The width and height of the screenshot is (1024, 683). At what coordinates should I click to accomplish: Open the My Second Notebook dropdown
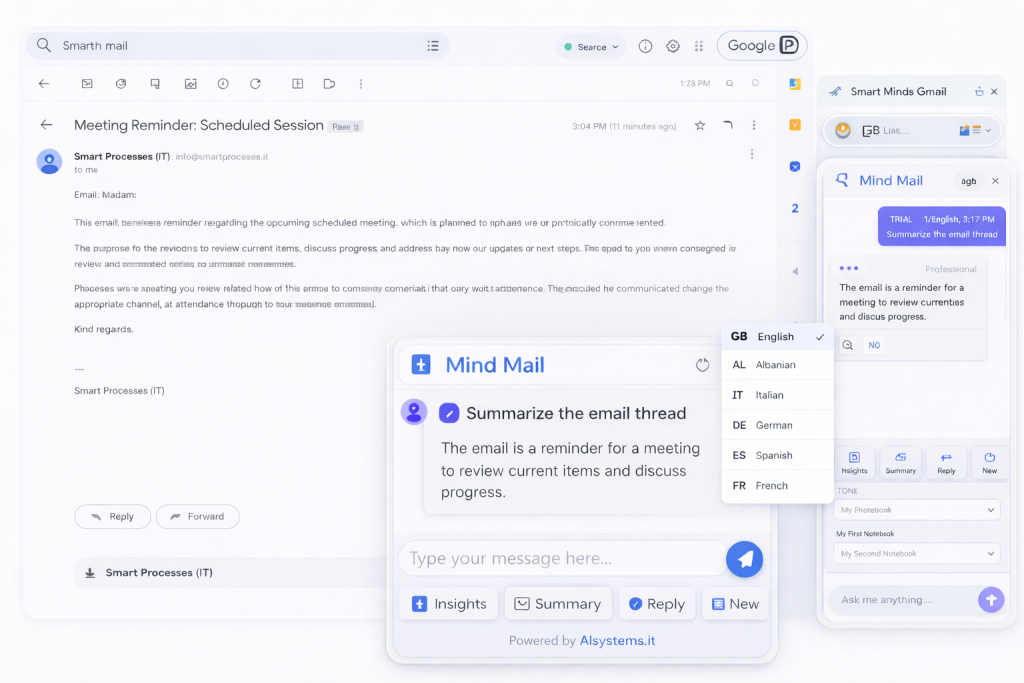(x=918, y=553)
